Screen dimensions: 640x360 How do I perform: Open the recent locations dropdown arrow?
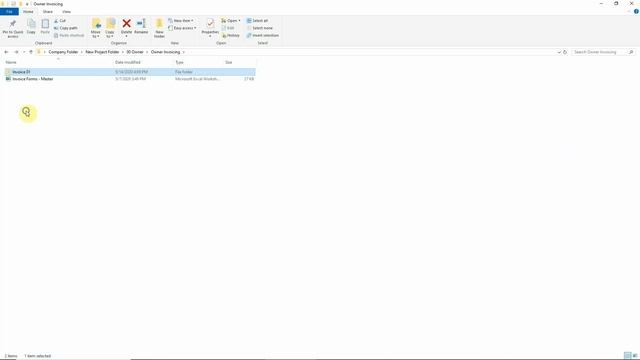click(24, 52)
